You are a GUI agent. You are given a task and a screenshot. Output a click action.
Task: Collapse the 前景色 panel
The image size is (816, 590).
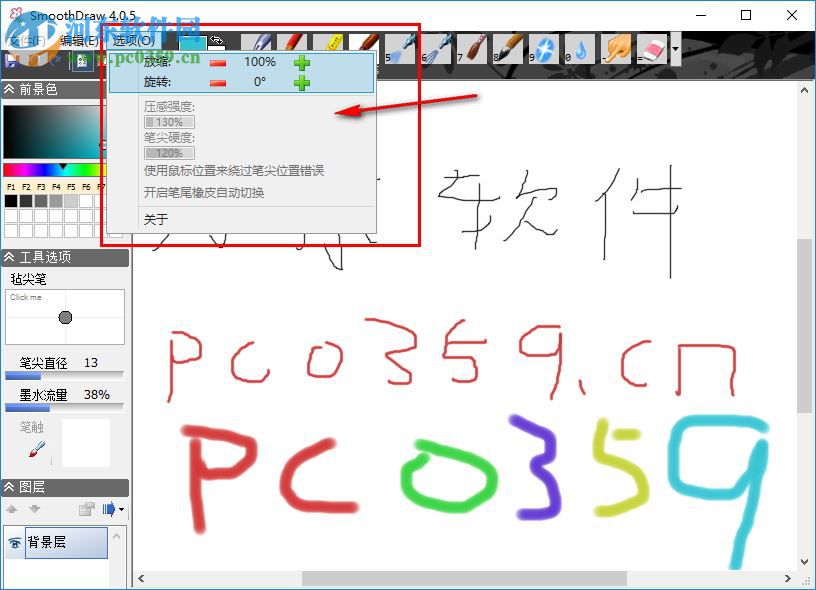(x=10, y=88)
